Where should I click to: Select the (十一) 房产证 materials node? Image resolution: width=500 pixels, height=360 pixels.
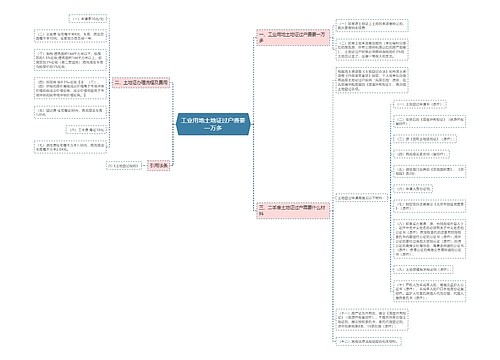pyautogui.click(x=372, y=320)
